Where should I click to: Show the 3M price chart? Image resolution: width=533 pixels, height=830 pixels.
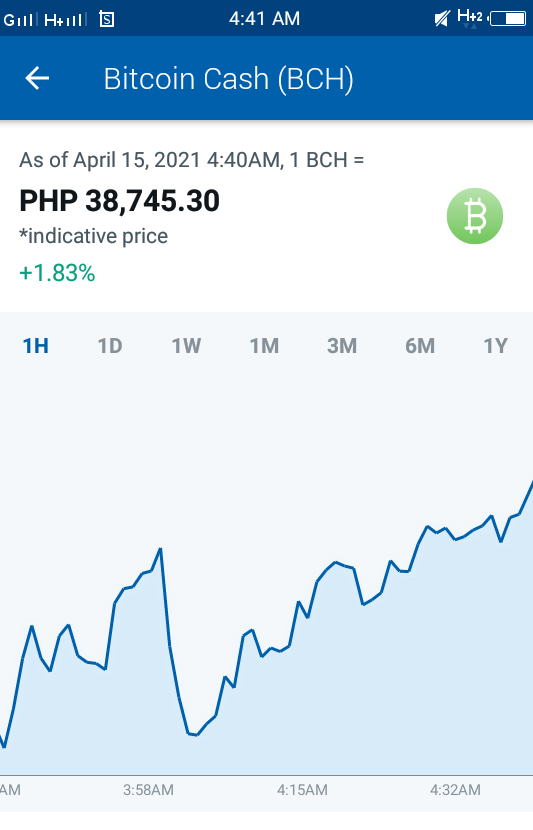click(342, 346)
